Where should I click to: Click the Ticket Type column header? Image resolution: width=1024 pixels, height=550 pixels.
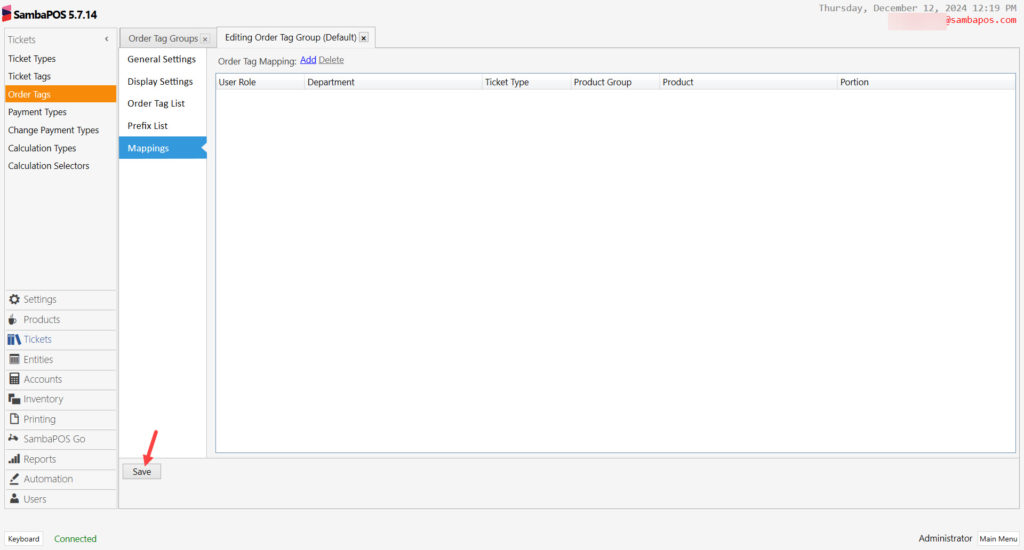point(526,82)
